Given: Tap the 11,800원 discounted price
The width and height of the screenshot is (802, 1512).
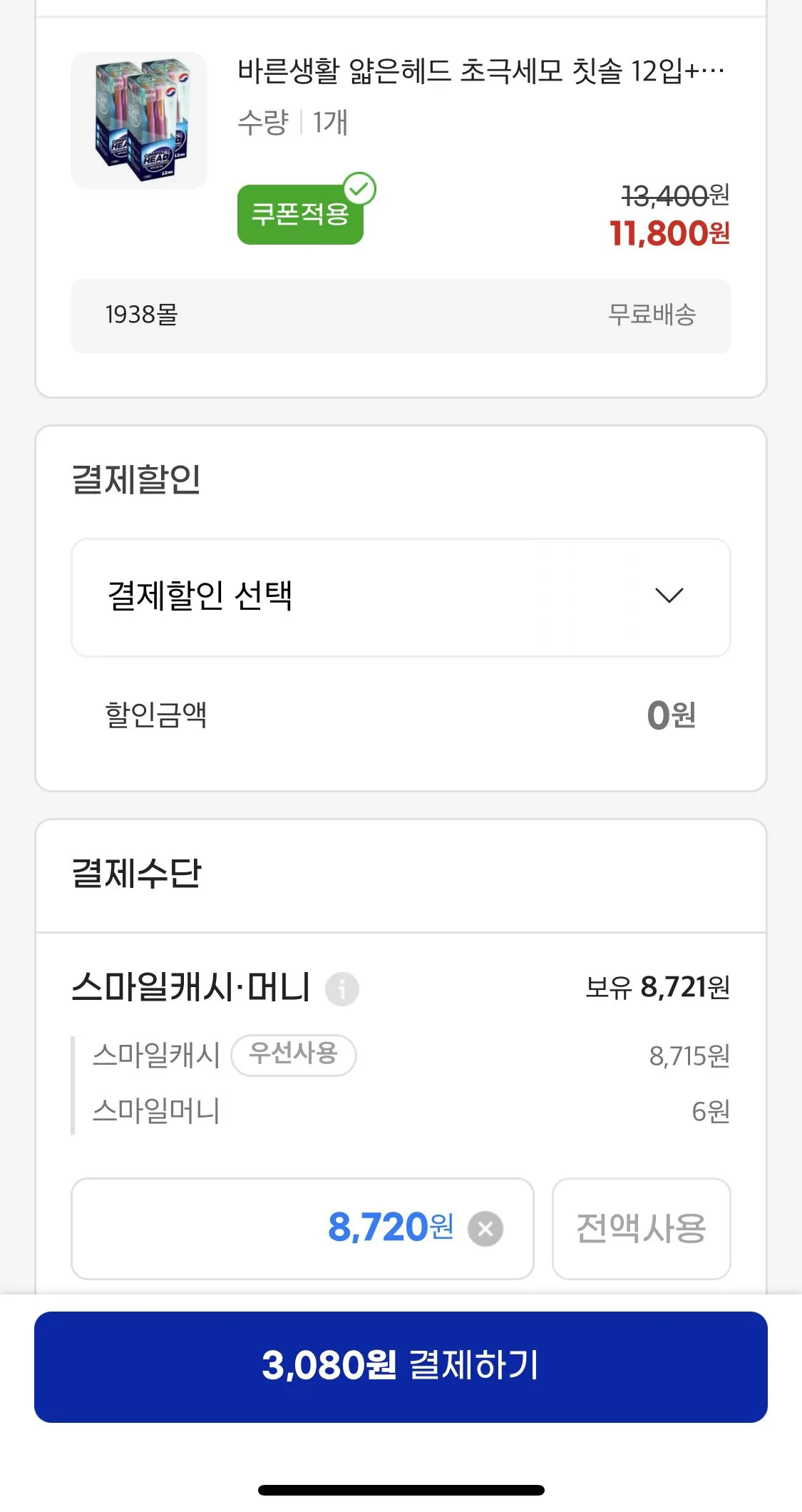Looking at the screenshot, I should pos(669,233).
